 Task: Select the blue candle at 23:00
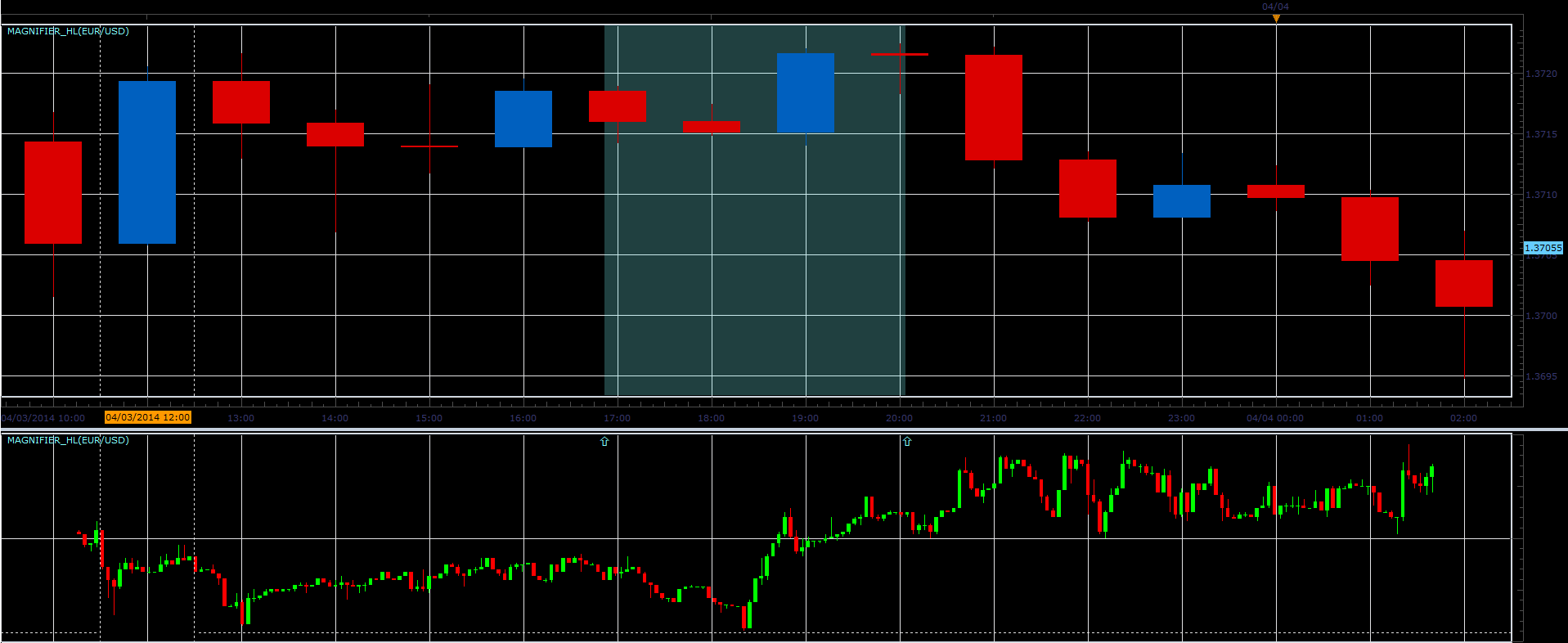[x=1182, y=201]
